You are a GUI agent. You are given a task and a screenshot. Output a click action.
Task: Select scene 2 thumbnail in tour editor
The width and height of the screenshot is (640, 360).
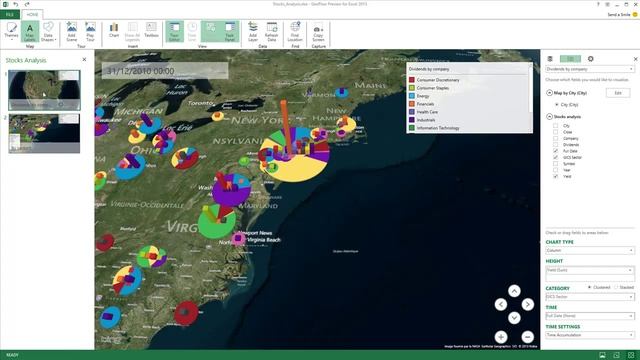44,133
